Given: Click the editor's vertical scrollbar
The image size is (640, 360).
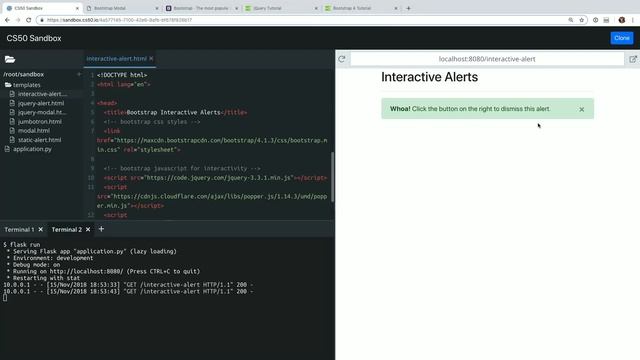Looking at the screenshot, I should click(333, 177).
